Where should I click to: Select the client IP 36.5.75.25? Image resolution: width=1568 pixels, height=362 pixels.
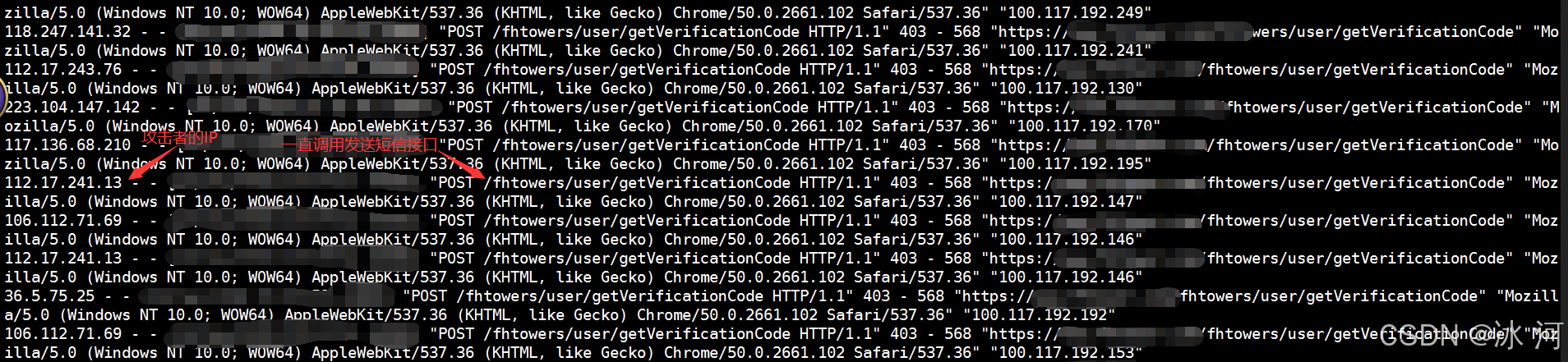pyautogui.click(x=49, y=296)
